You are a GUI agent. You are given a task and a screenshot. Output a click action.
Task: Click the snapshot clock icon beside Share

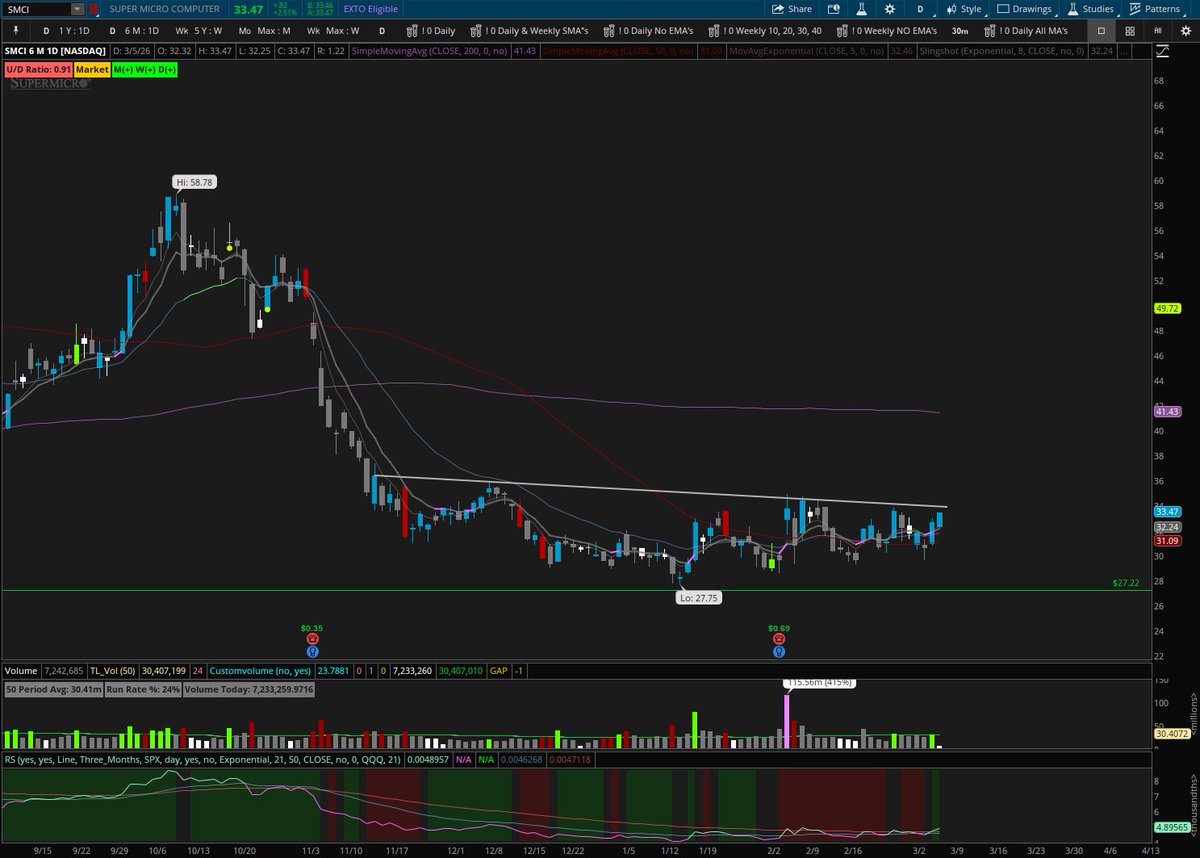[x=836, y=9]
